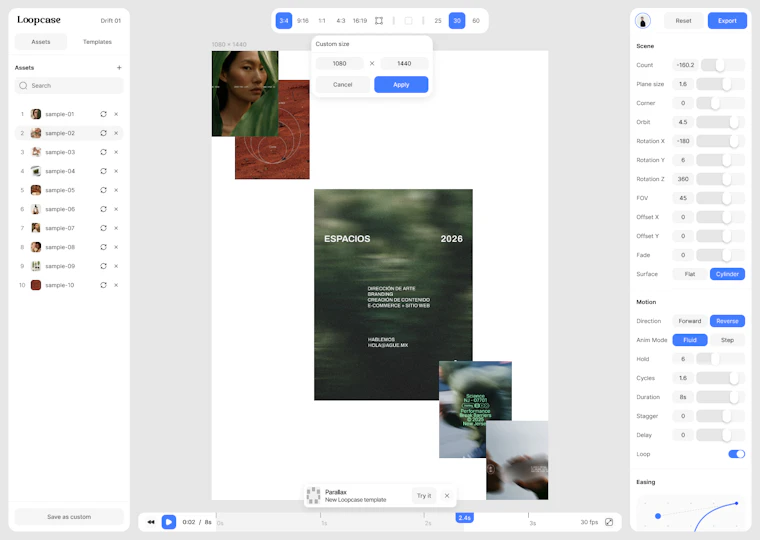Open the Parallax template thumbnail
Viewport: 760px width, 540px height.
314,495
